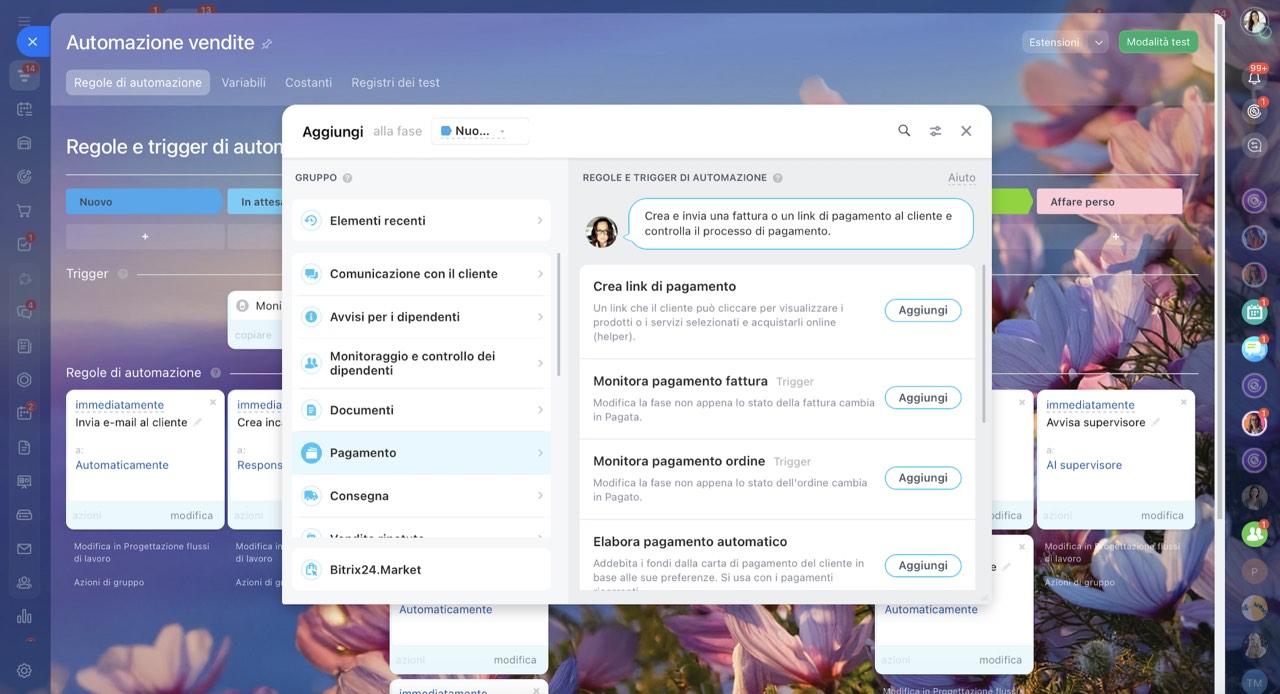The height and width of the screenshot is (694, 1280).
Task: Open the Aiuto help link
Action: pos(962,178)
